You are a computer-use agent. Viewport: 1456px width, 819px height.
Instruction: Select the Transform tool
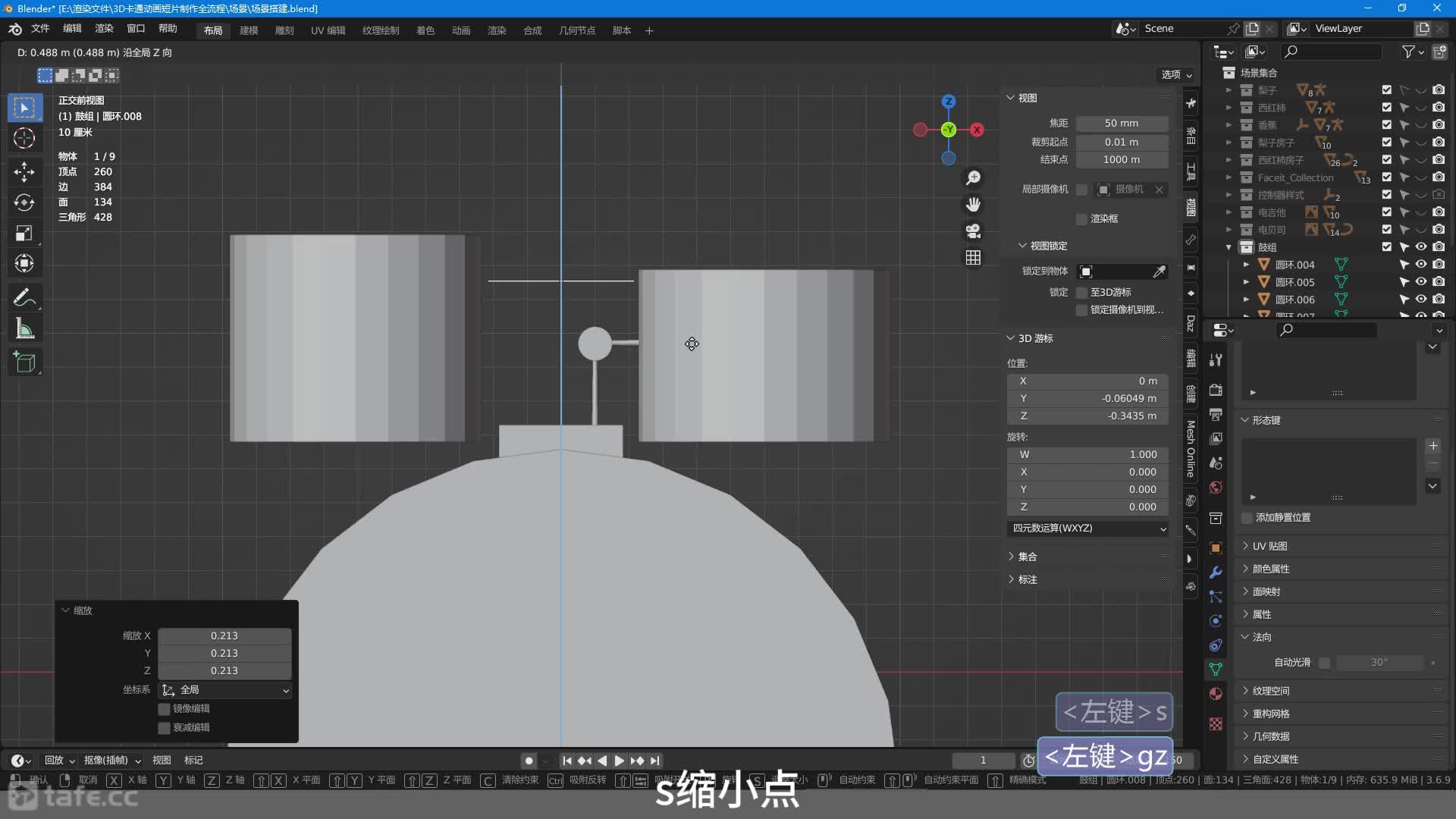point(24,263)
